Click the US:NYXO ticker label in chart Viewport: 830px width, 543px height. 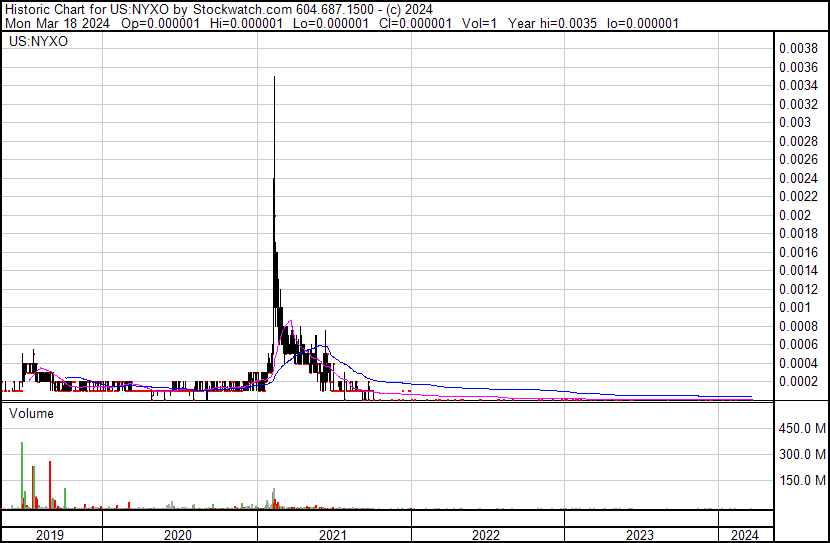(38, 41)
